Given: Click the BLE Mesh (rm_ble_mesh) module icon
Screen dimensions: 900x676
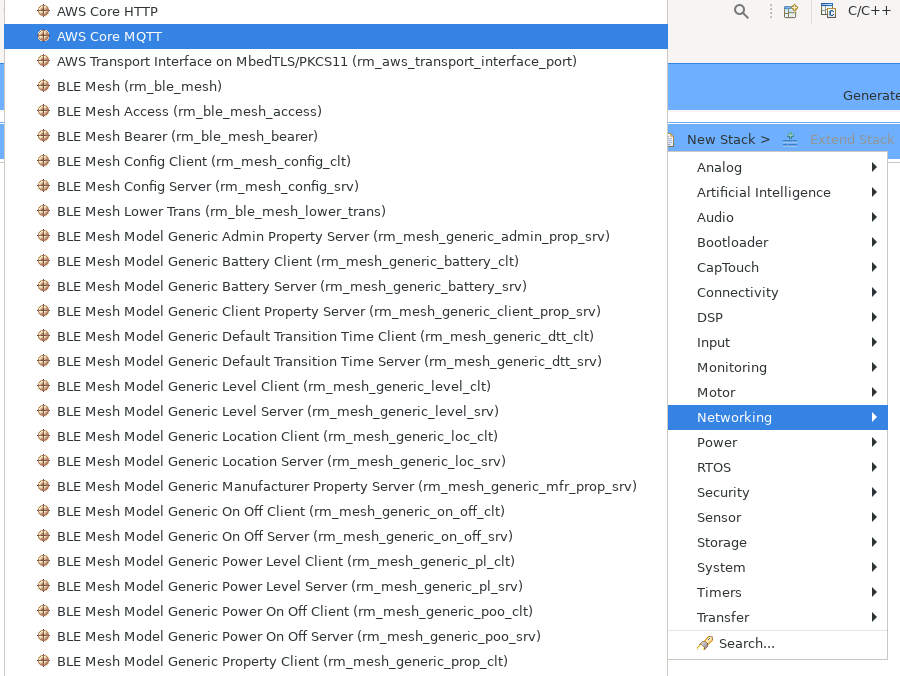Looking at the screenshot, I should point(43,86).
